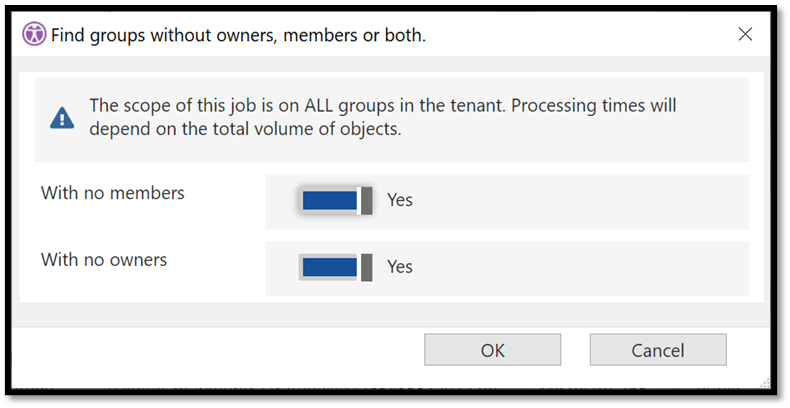Click the gray thumb of owners switch
This screenshot has width=790, height=408.
point(367,267)
